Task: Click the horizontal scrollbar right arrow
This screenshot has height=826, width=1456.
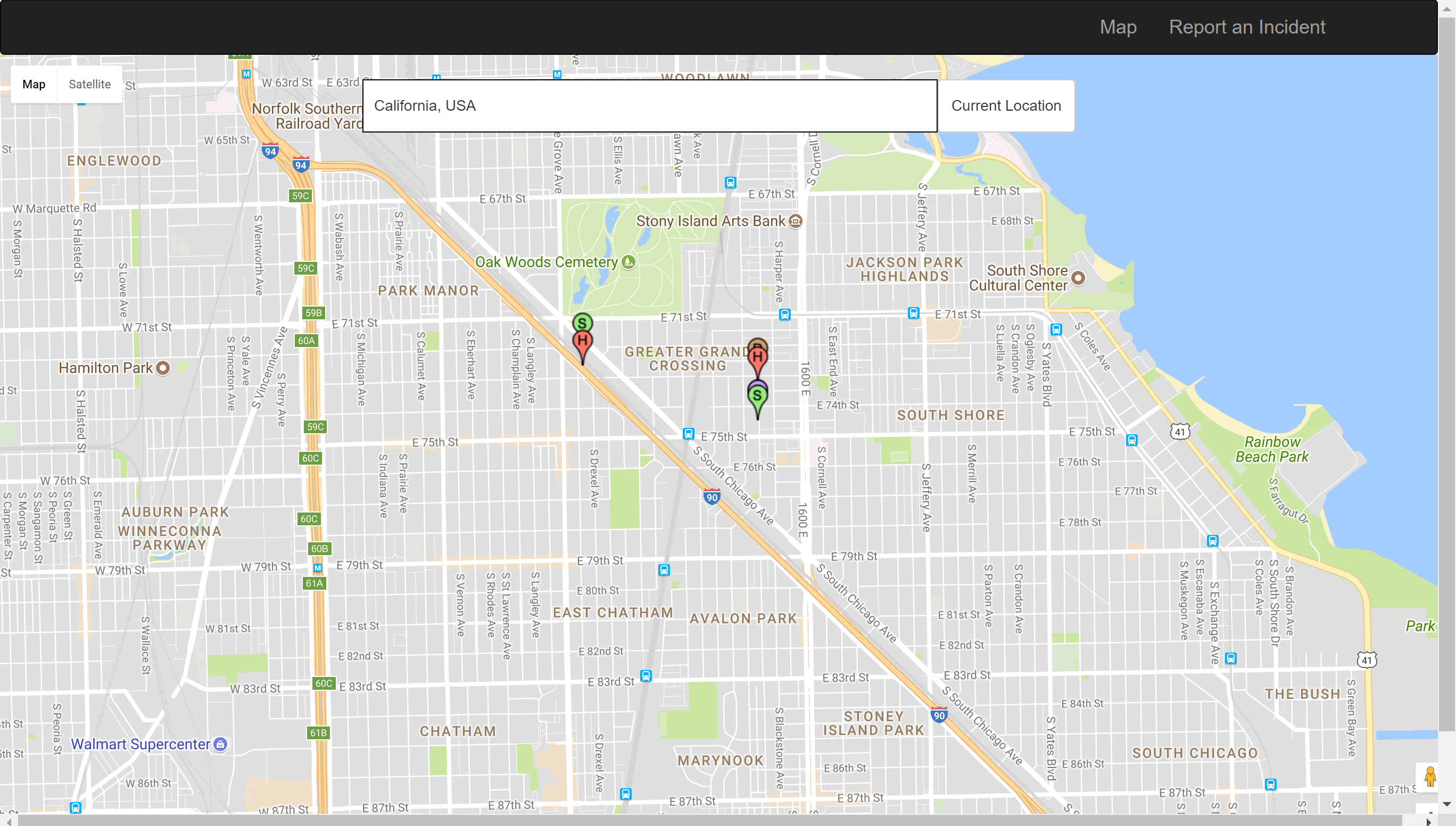Action: (1428, 821)
